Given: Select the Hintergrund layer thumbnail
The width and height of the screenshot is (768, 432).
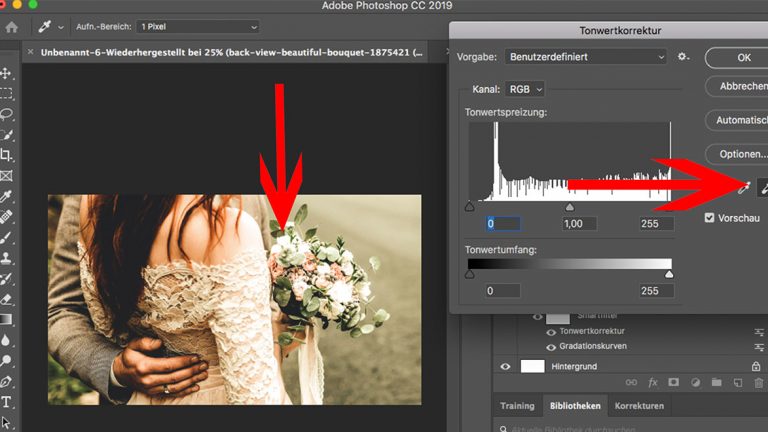Looking at the screenshot, I should coord(532,366).
